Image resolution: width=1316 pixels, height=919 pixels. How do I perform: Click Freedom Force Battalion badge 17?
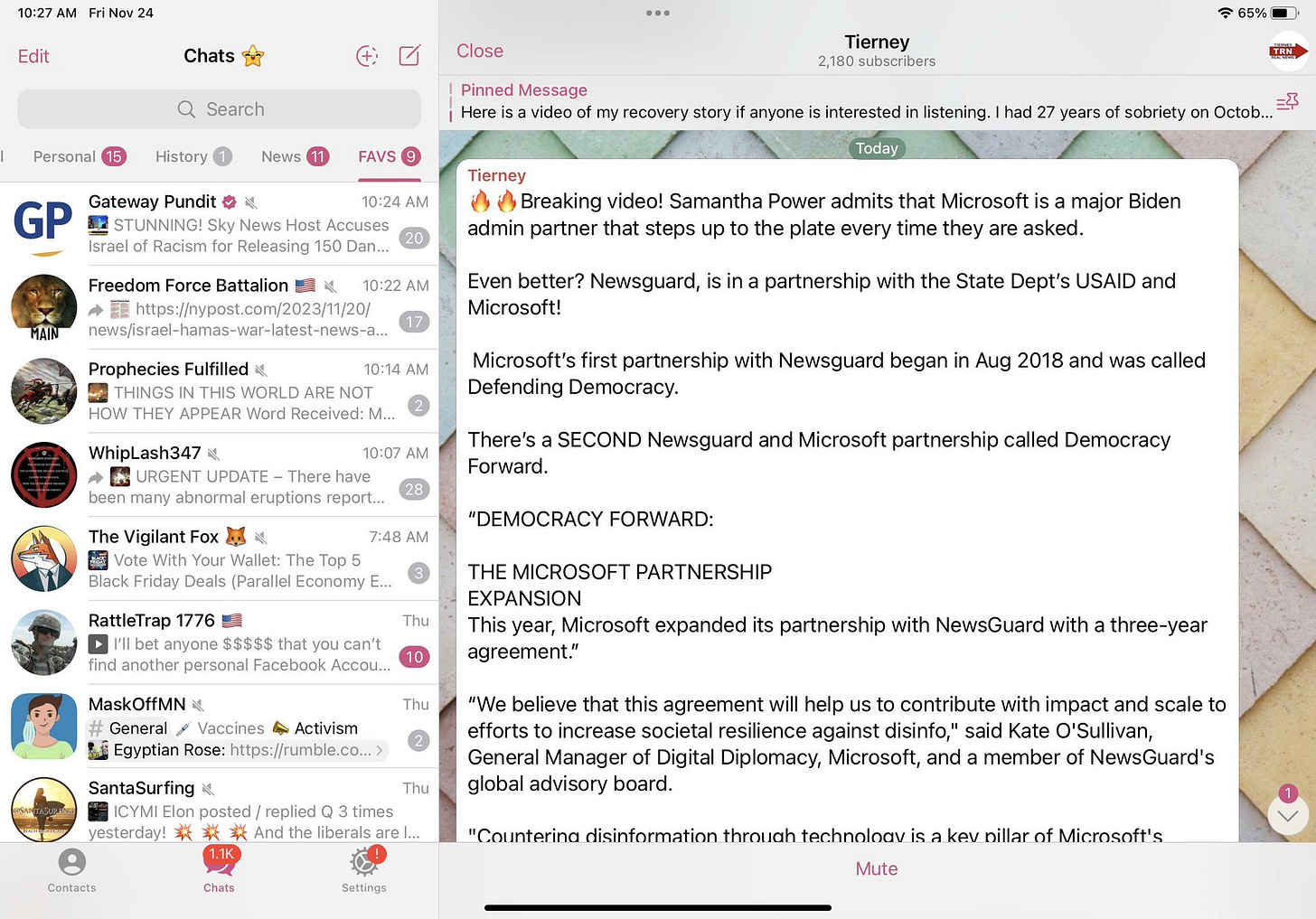(x=414, y=322)
